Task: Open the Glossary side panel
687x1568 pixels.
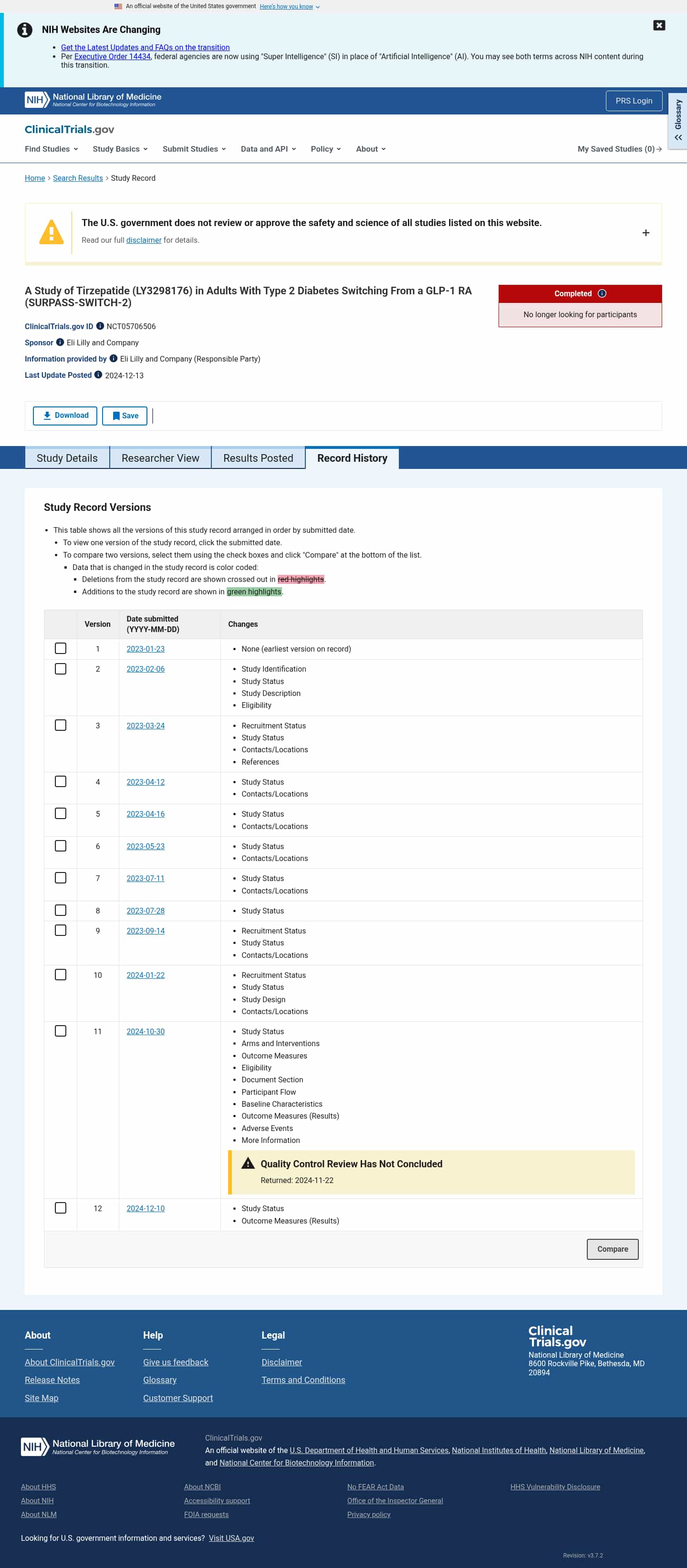Action: [678, 121]
